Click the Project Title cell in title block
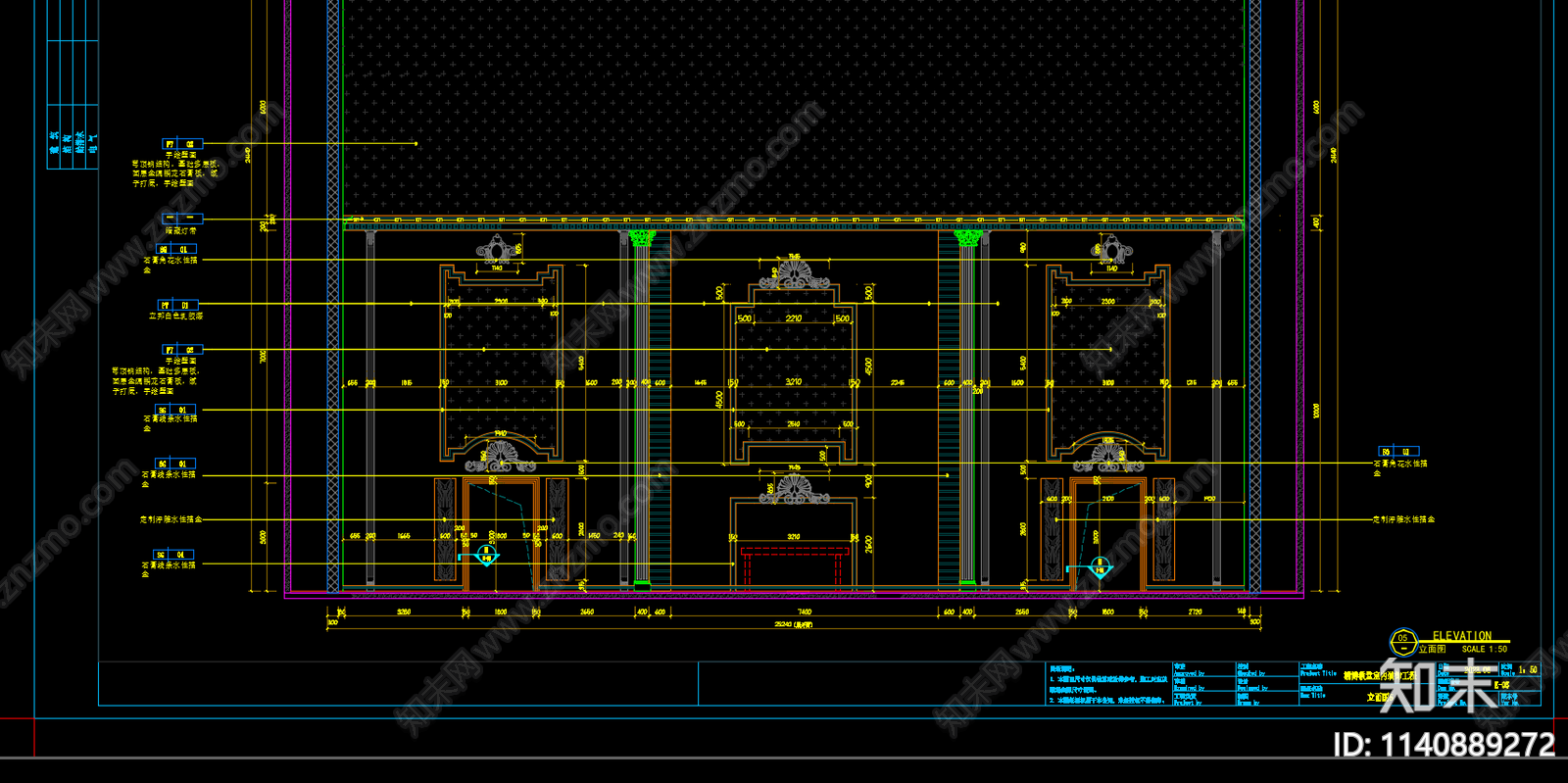The image size is (1568, 783). pyautogui.click(x=1318, y=674)
